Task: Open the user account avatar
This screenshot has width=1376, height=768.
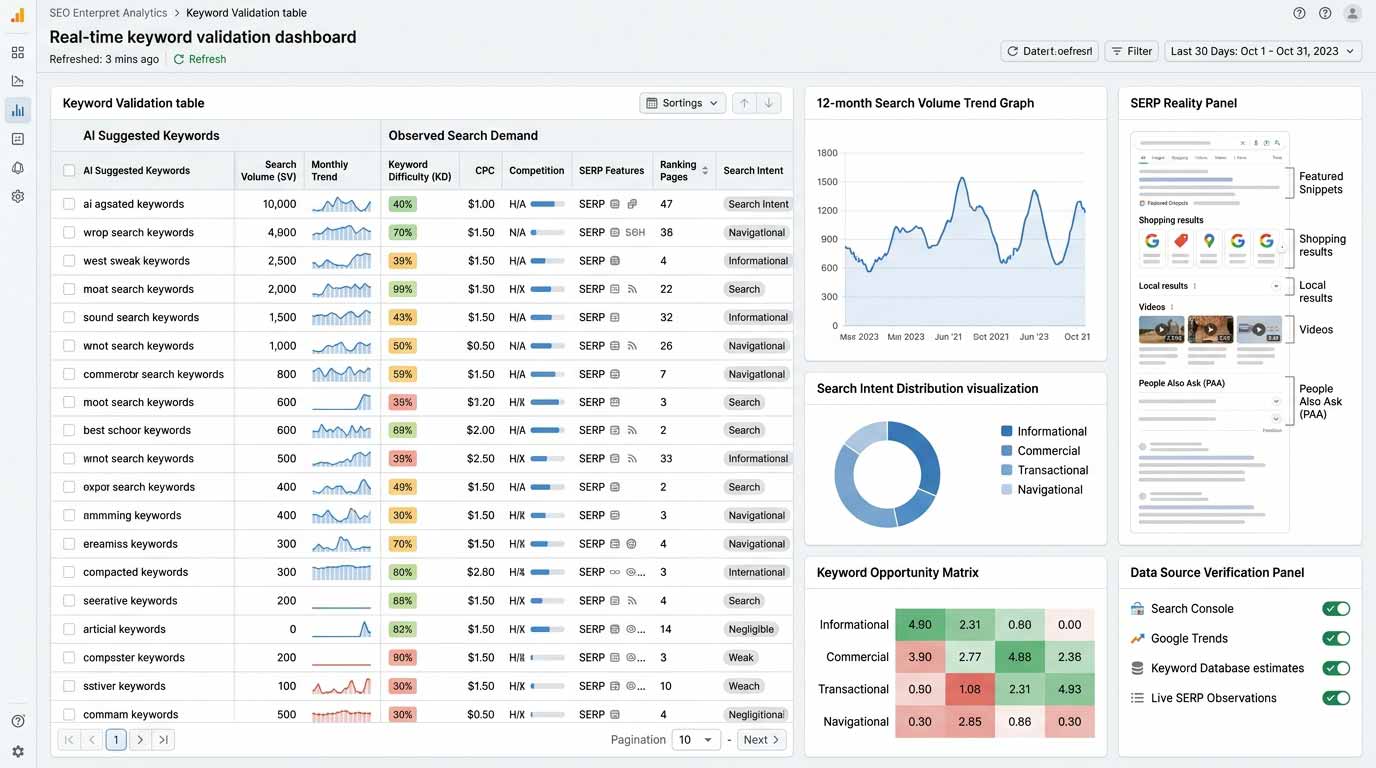Action: pos(1352,13)
